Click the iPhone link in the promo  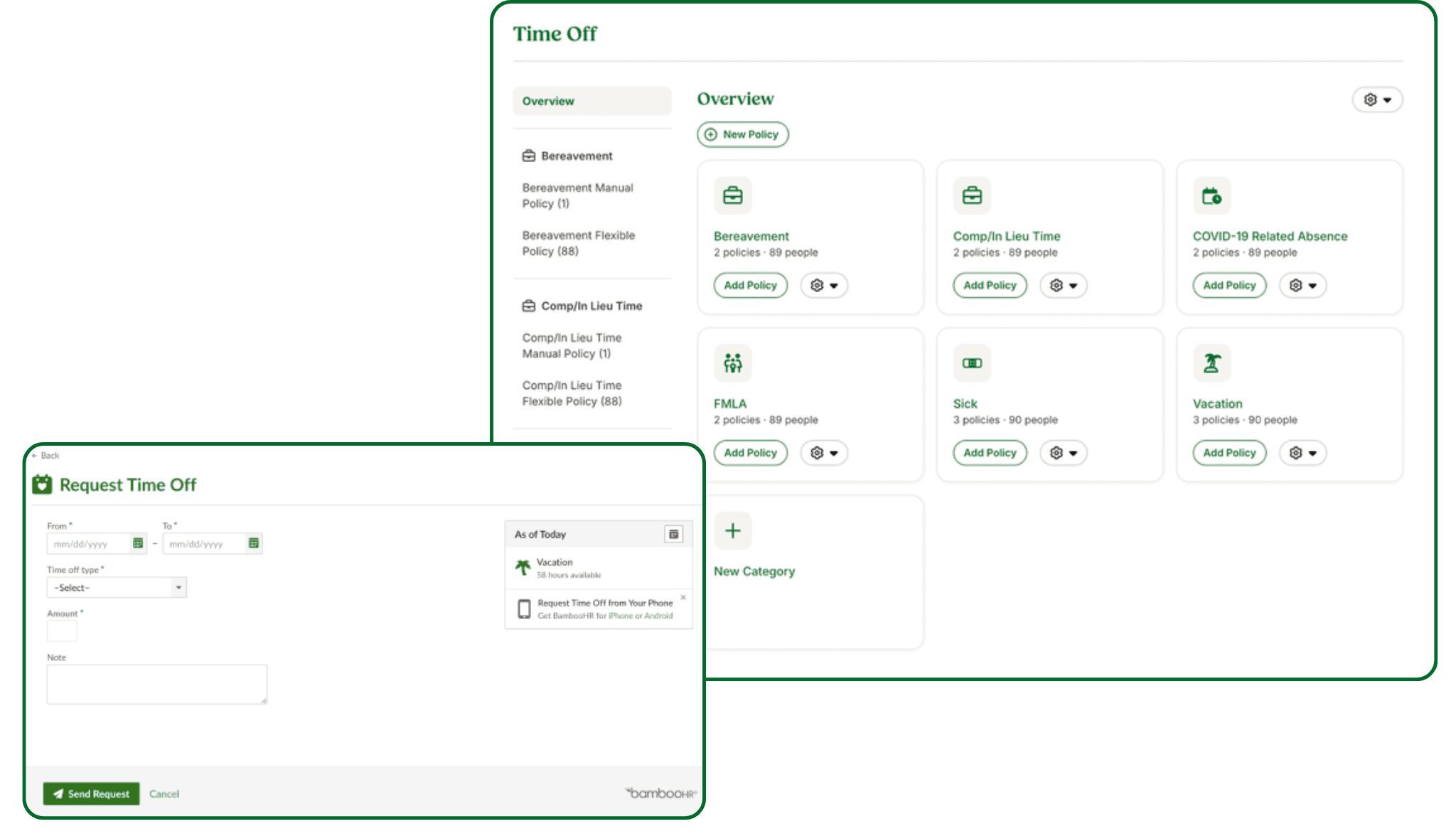pos(621,616)
